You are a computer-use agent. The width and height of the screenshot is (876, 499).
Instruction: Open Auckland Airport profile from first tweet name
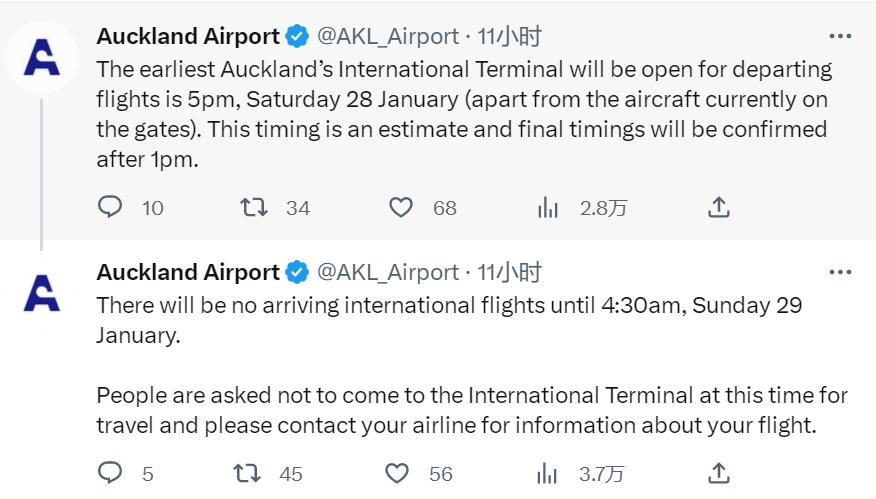(x=188, y=37)
